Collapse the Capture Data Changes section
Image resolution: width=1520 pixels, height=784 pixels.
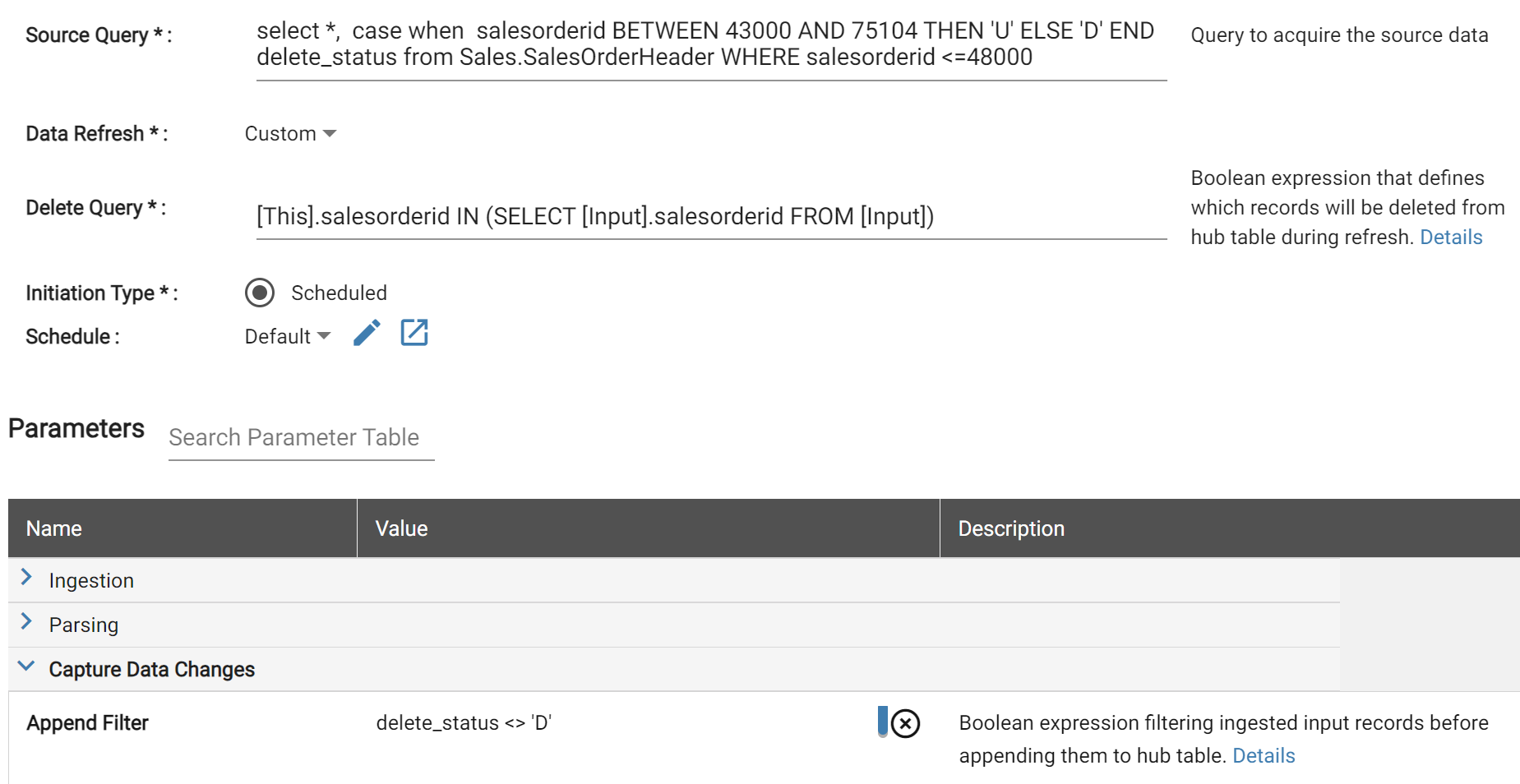click(26, 666)
